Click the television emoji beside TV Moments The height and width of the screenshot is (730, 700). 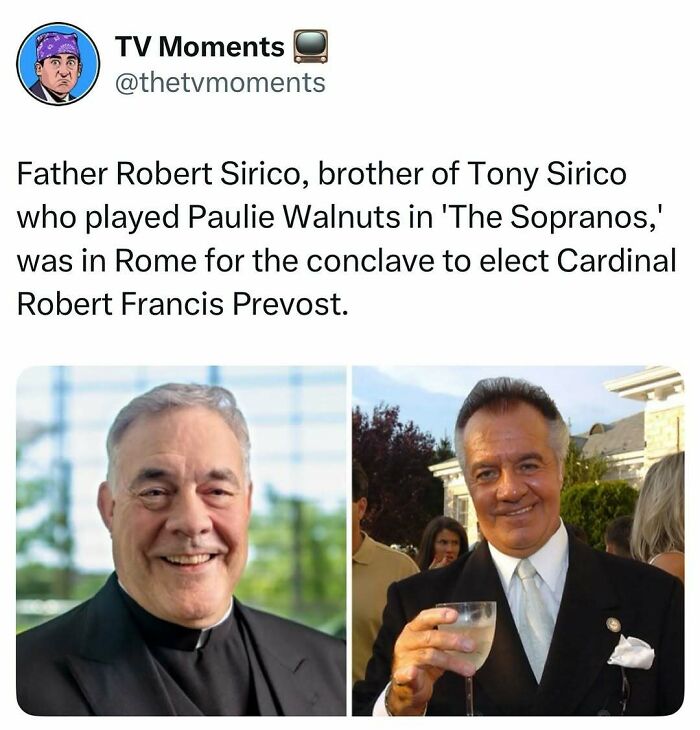pyautogui.click(x=310, y=46)
